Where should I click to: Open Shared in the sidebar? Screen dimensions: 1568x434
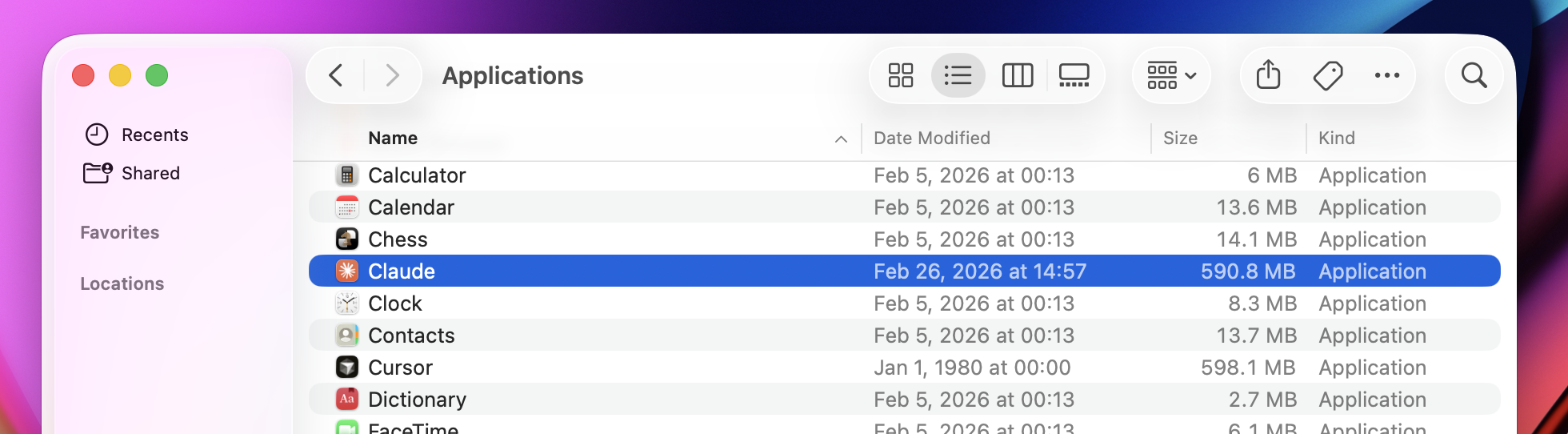150,173
